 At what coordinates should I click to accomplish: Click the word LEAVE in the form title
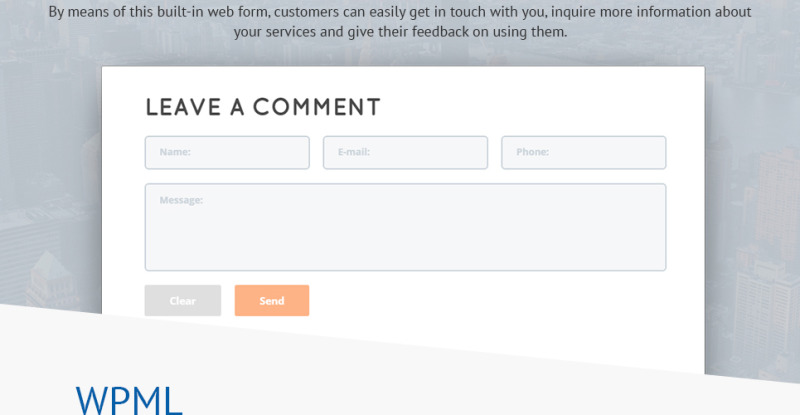[x=183, y=107]
